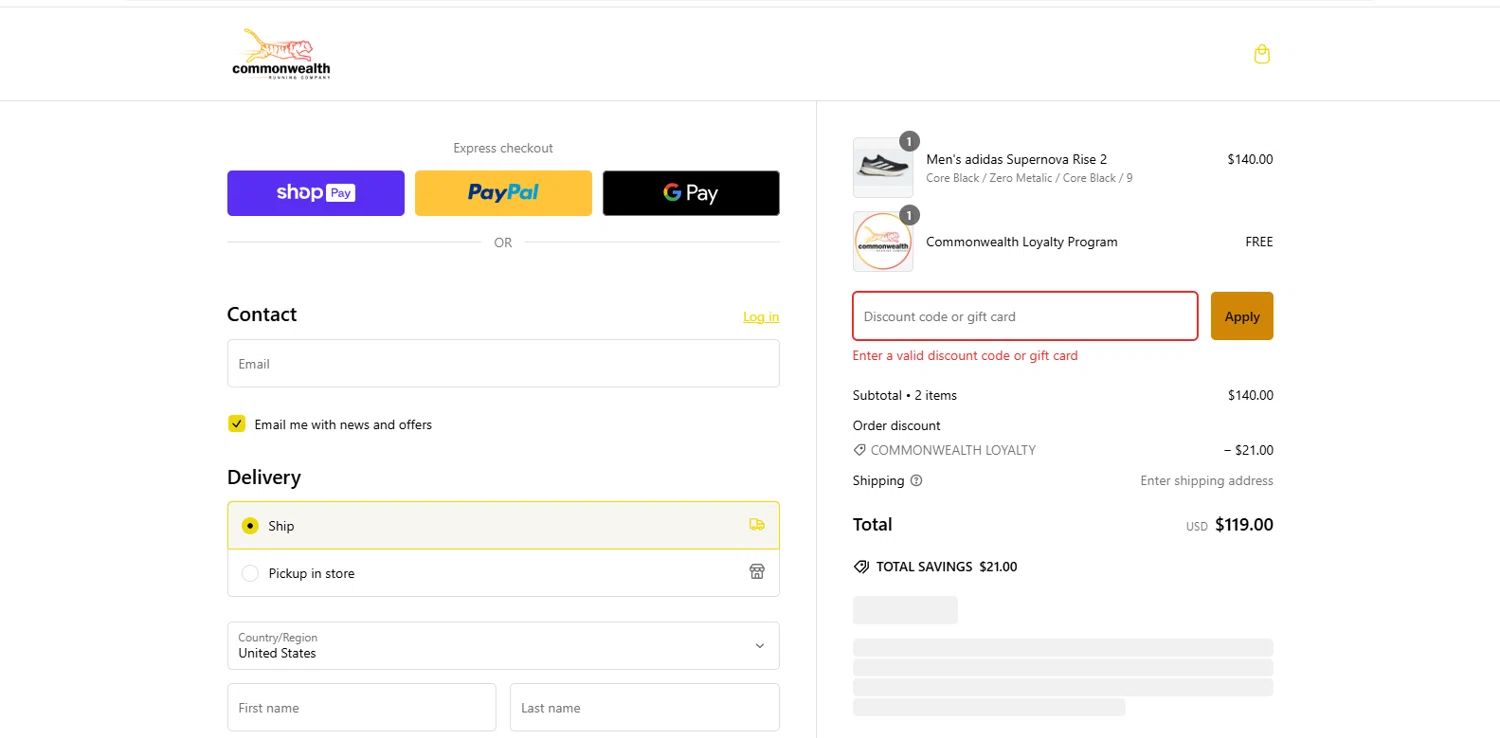Image resolution: width=1500 pixels, height=738 pixels.
Task: Focus the Last name field
Action: click(x=645, y=708)
